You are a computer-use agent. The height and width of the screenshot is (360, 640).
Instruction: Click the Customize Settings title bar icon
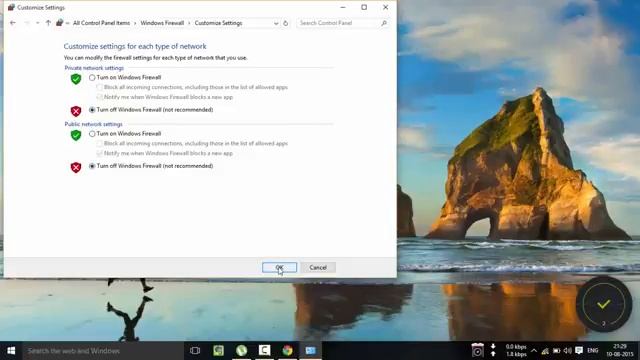[11, 7]
